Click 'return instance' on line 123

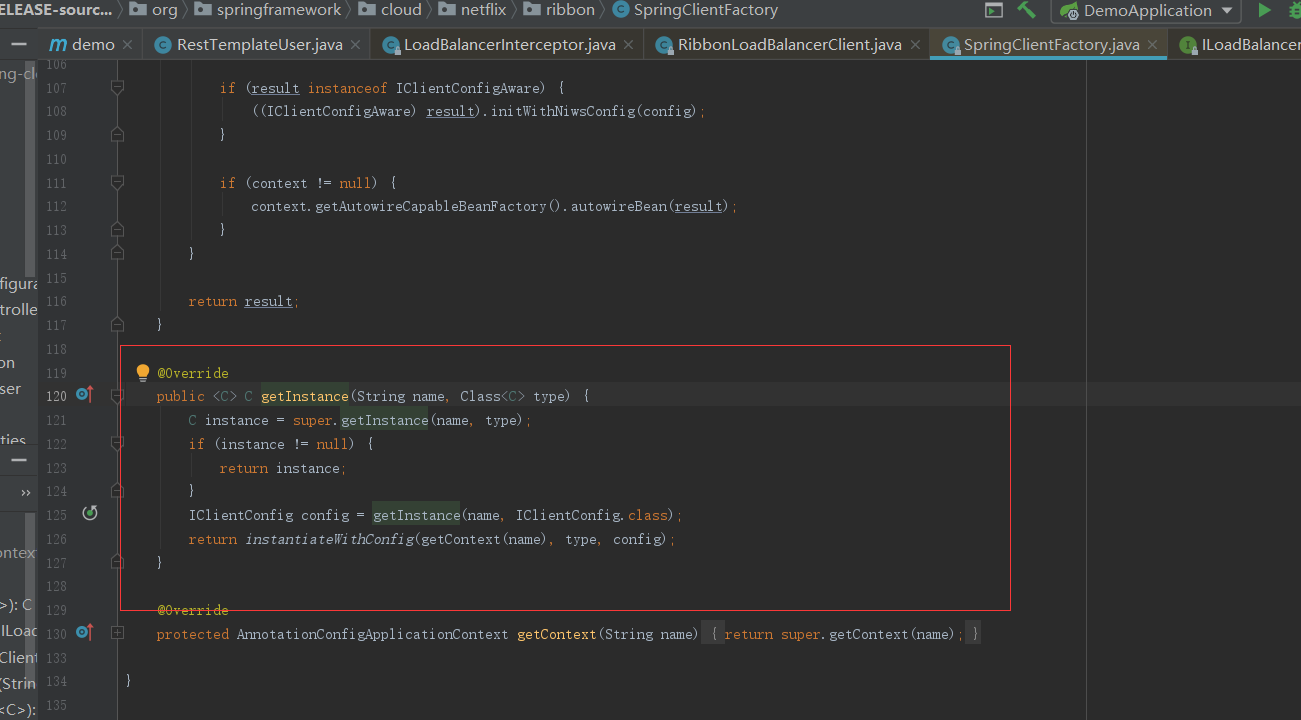click(283, 468)
